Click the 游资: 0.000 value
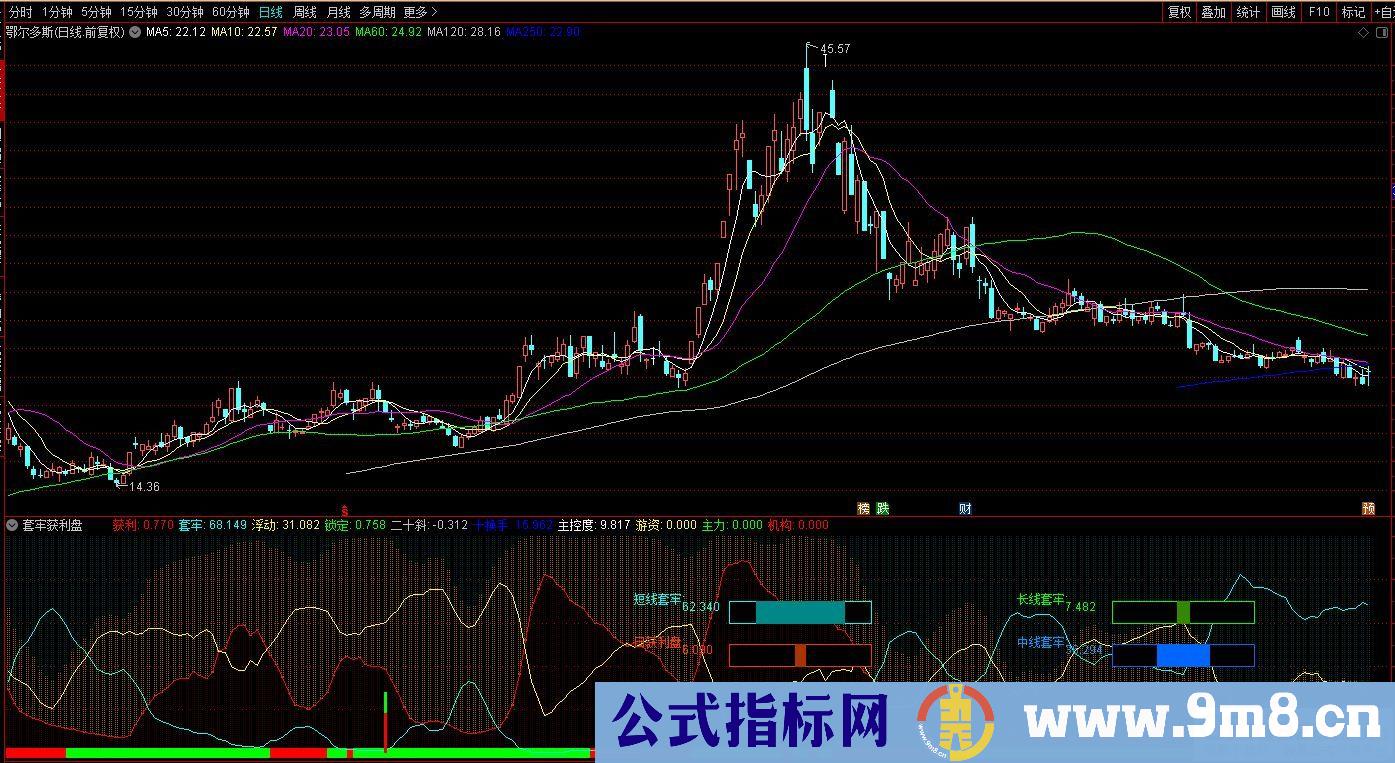 click(x=666, y=524)
